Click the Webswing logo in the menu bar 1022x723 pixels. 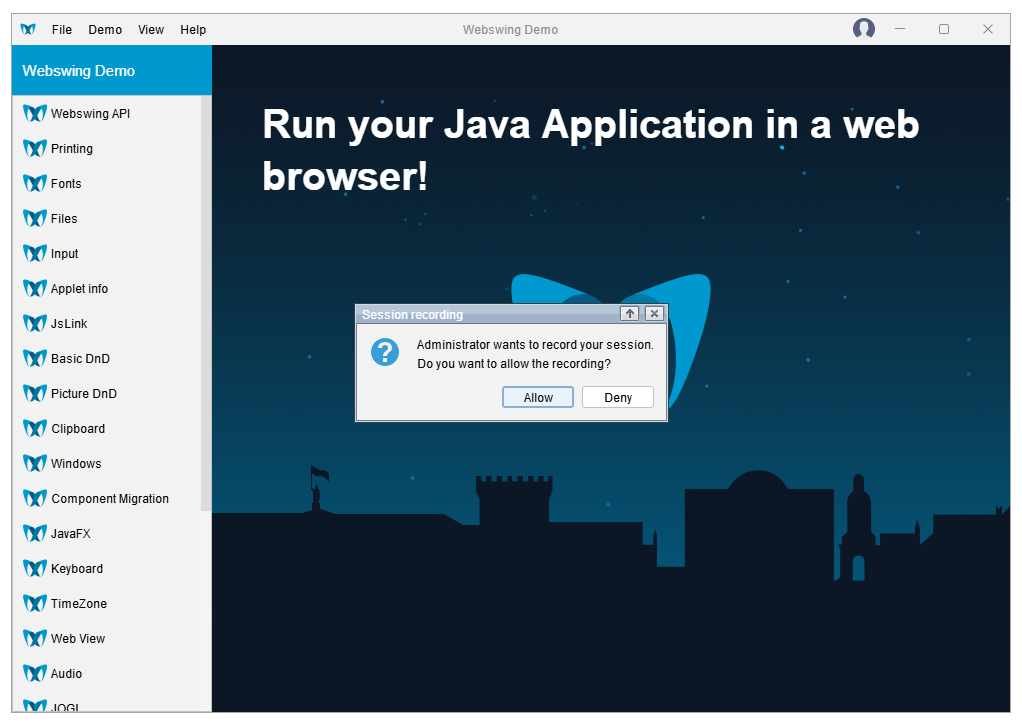pos(28,29)
